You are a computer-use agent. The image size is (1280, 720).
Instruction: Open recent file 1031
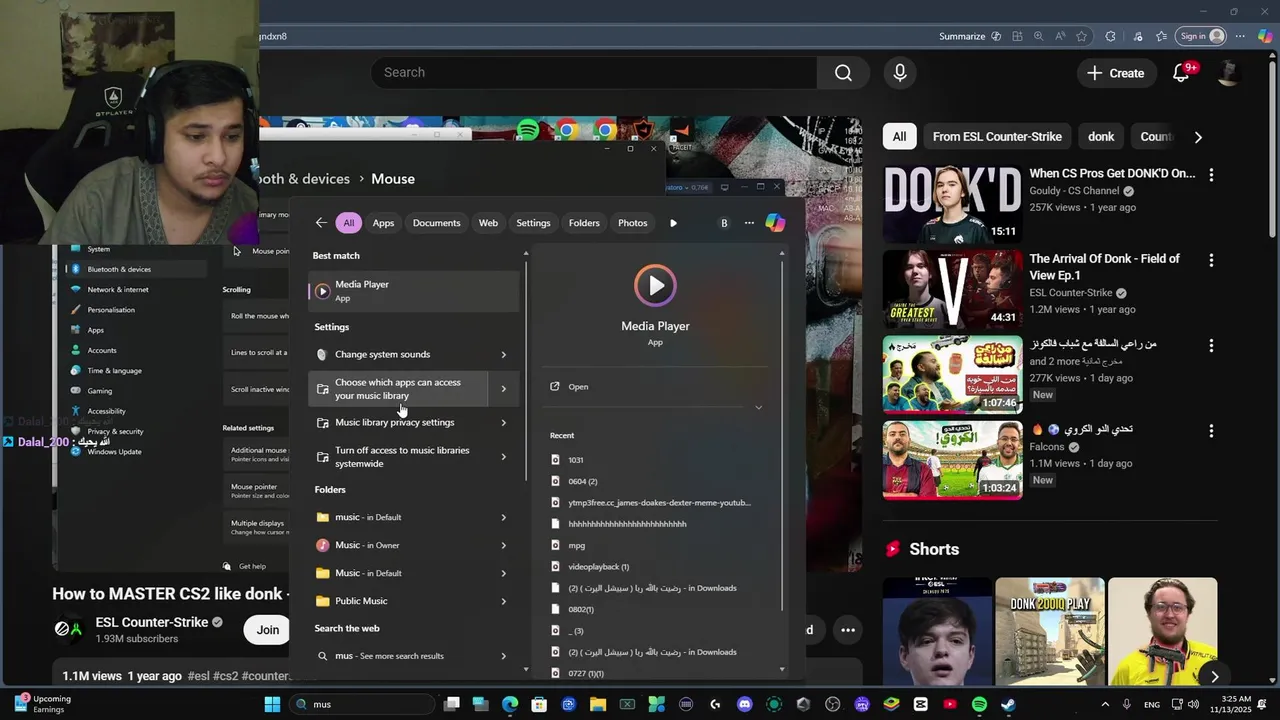click(575, 460)
